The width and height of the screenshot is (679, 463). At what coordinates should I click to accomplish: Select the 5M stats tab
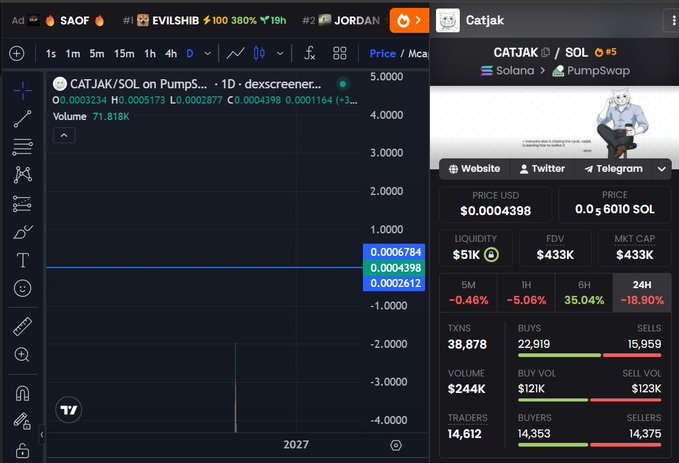468,292
